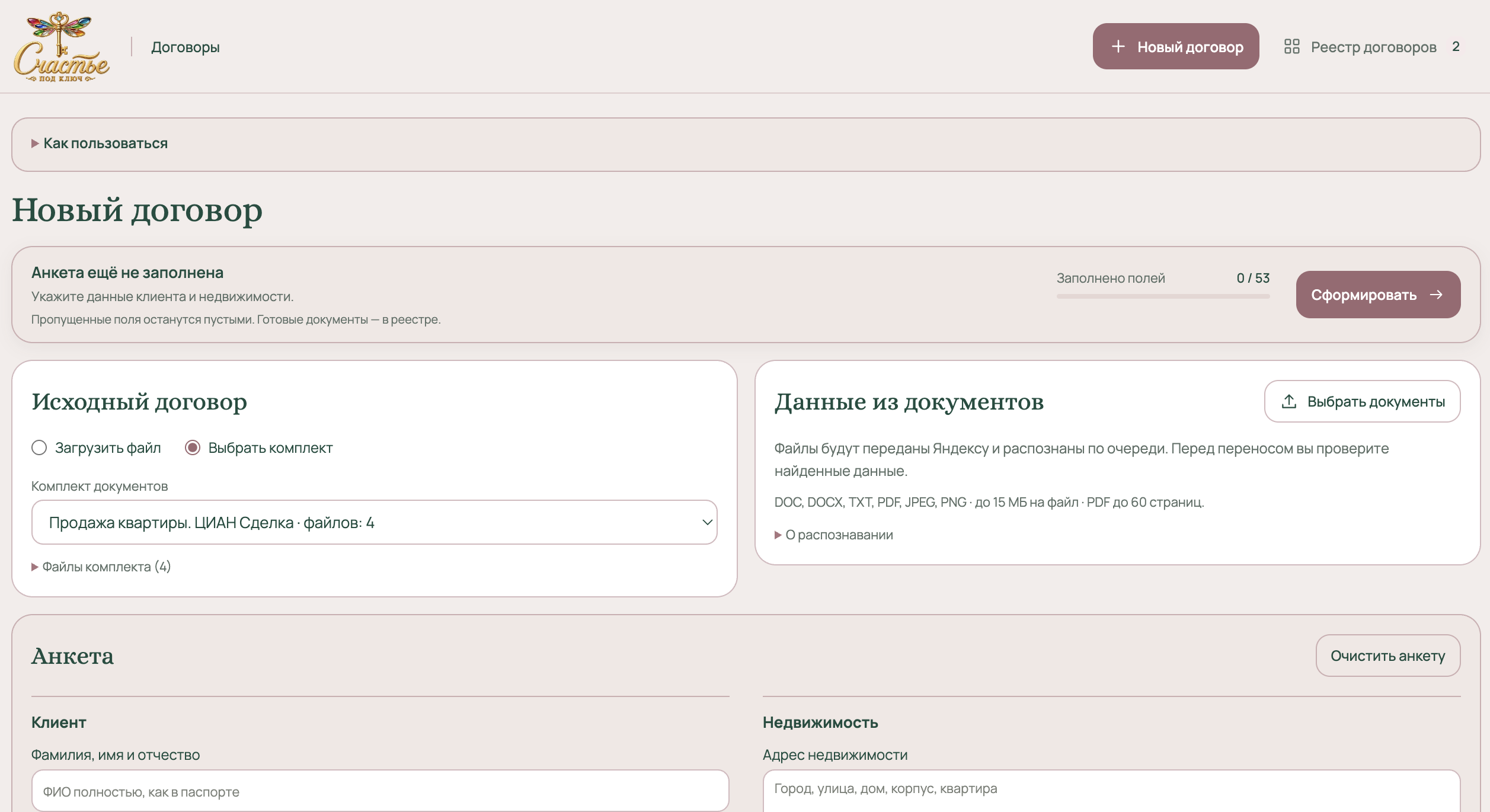The width and height of the screenshot is (1490, 812).
Task: Click the Адрес недвижимости input field
Action: 1111,791
